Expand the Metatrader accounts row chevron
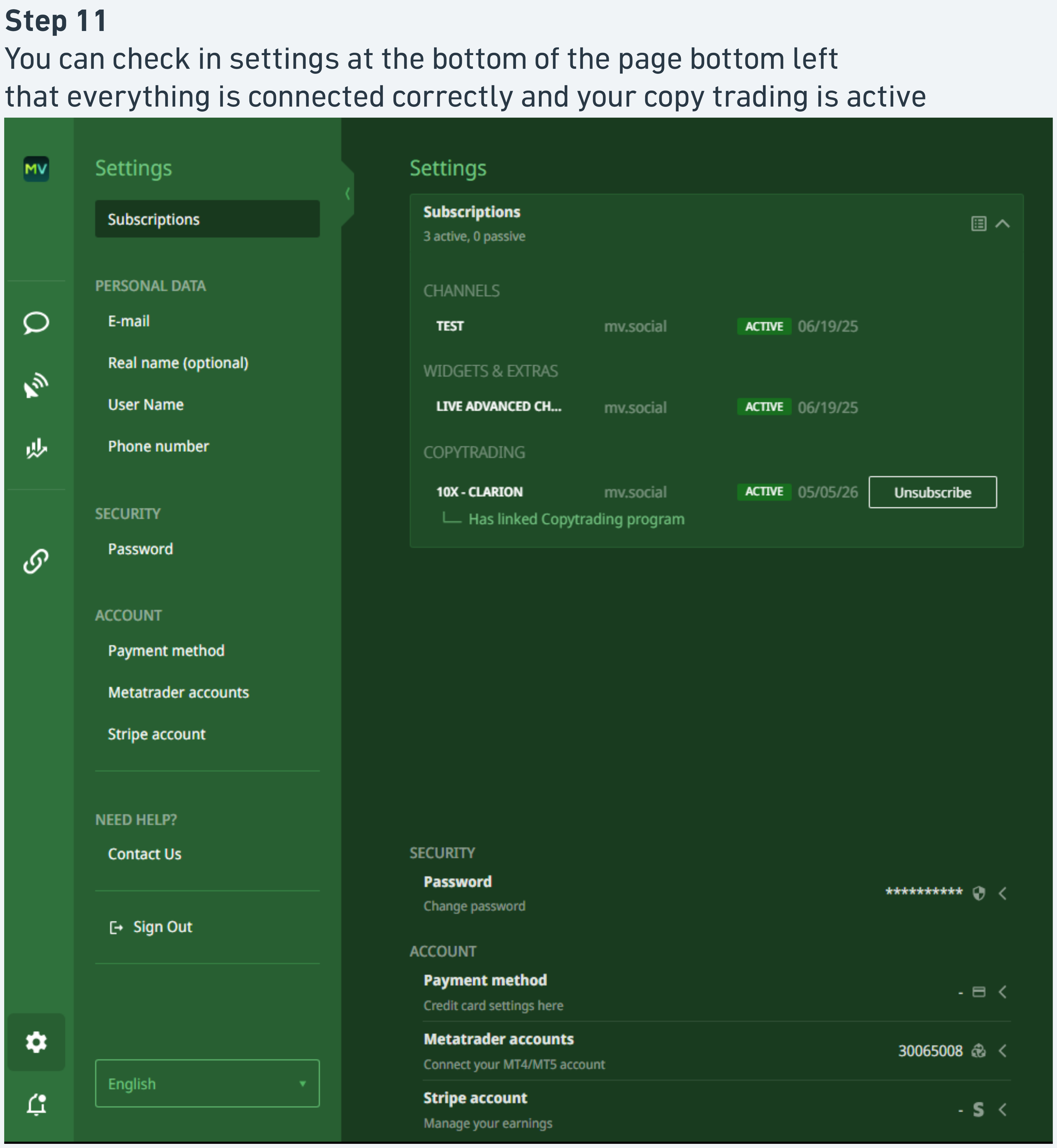Screen dimensions: 1057x1148 1003,1051
